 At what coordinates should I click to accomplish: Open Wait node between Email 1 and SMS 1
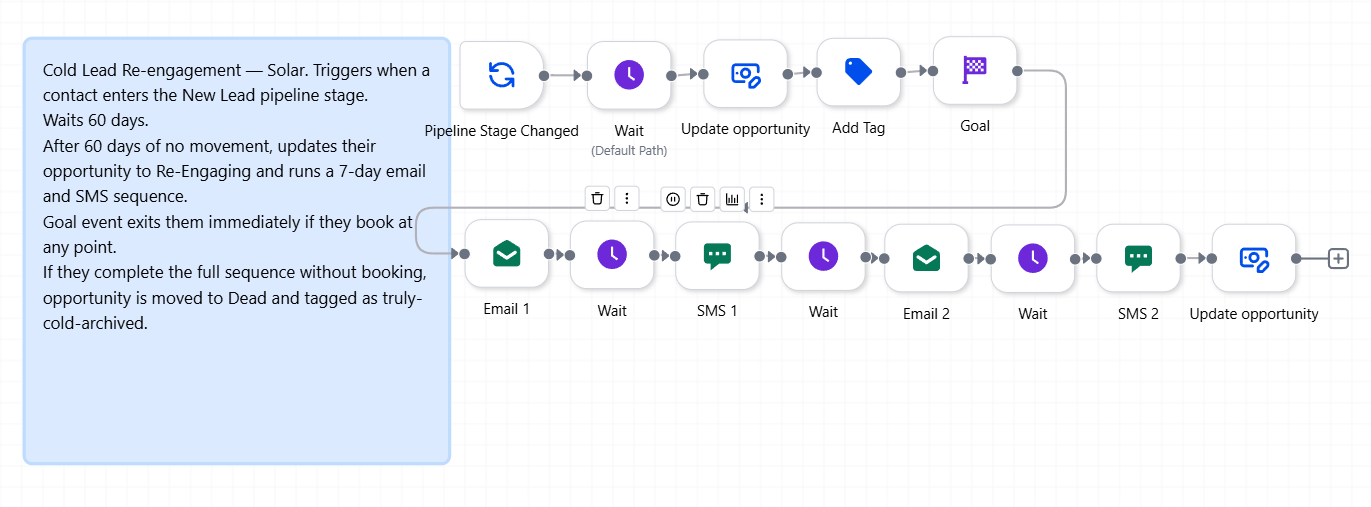[612, 256]
